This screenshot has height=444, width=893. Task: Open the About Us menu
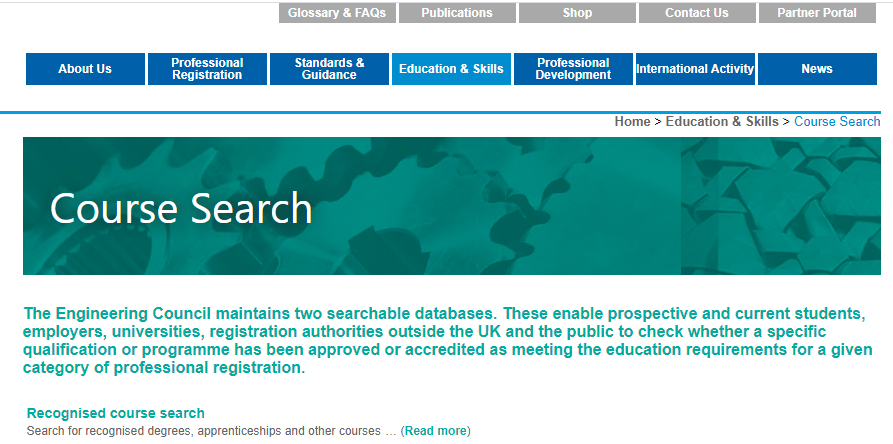pyautogui.click(x=85, y=69)
